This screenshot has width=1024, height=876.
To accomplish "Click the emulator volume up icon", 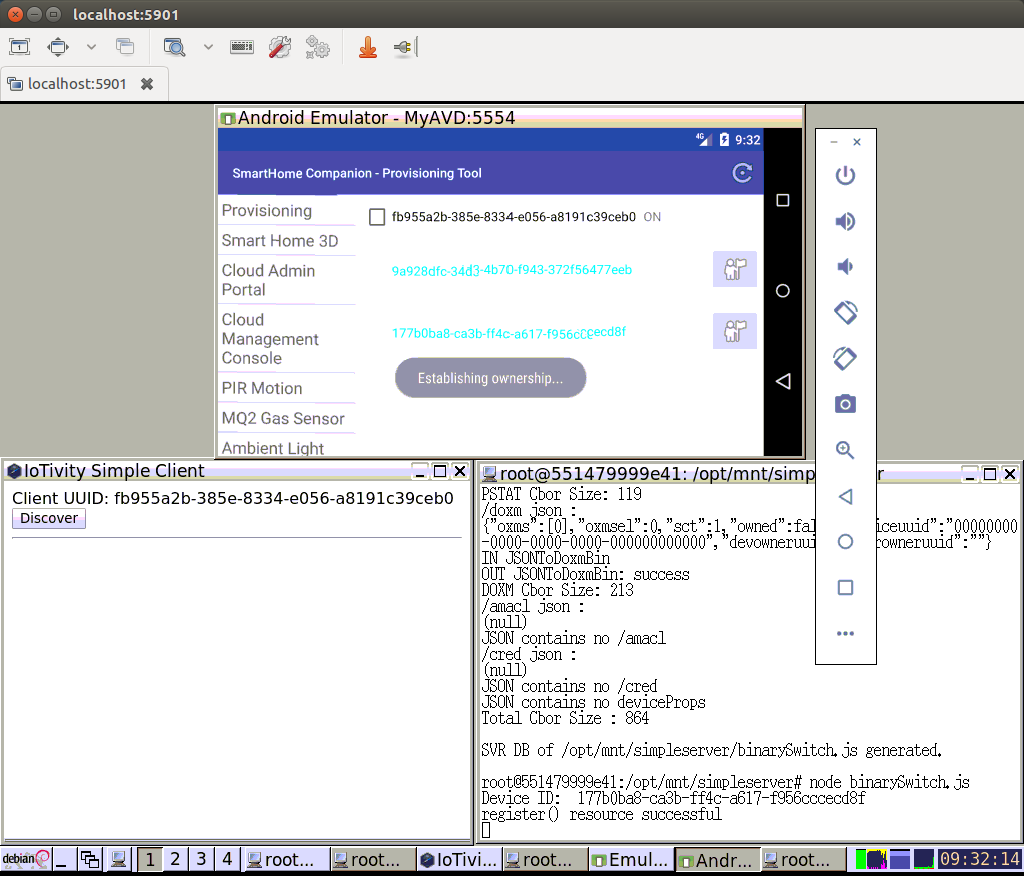I will (845, 222).
